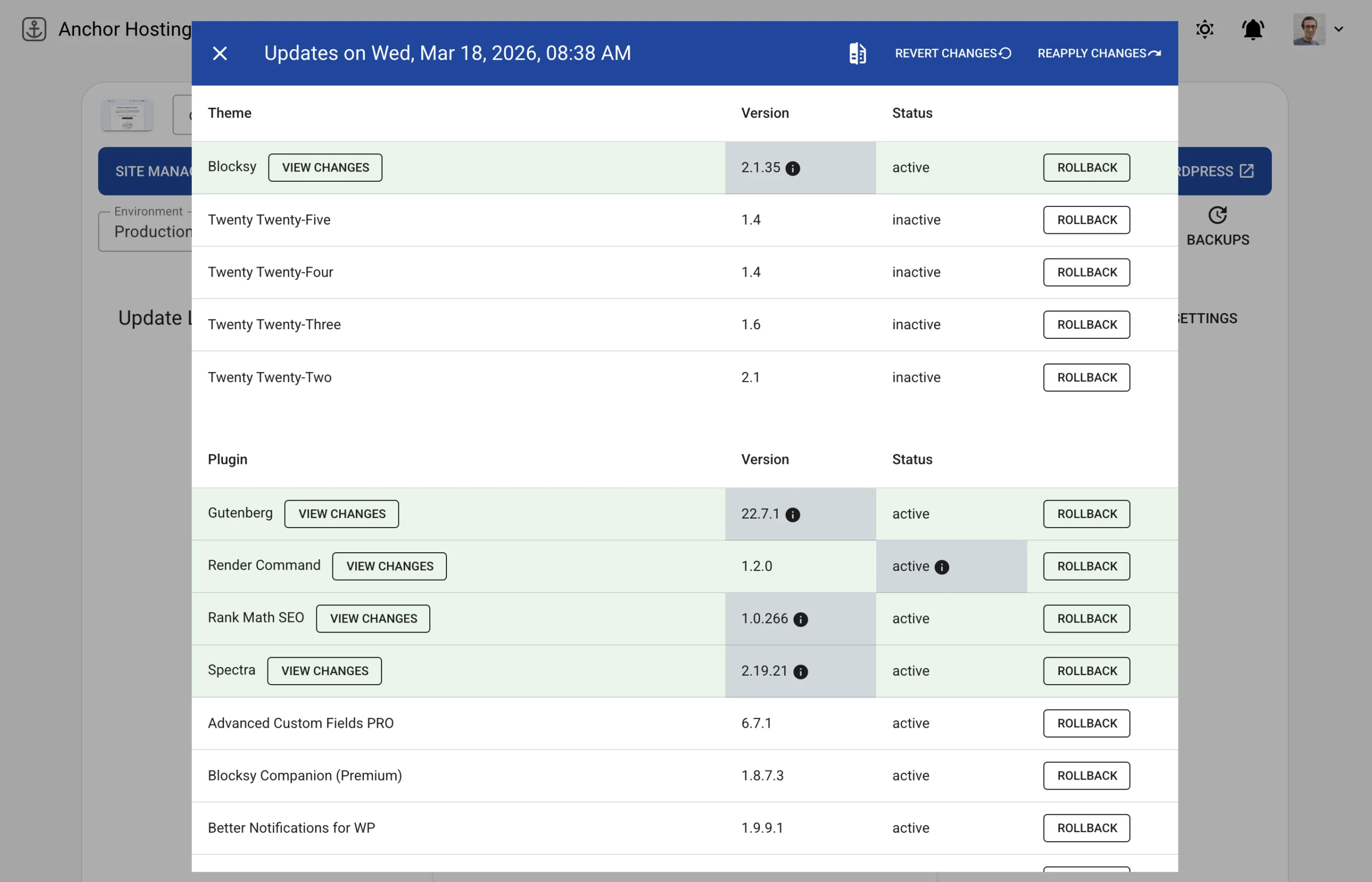Click the Anchor Hosting anchor logo
This screenshot has width=1372, height=882.
[x=34, y=29]
